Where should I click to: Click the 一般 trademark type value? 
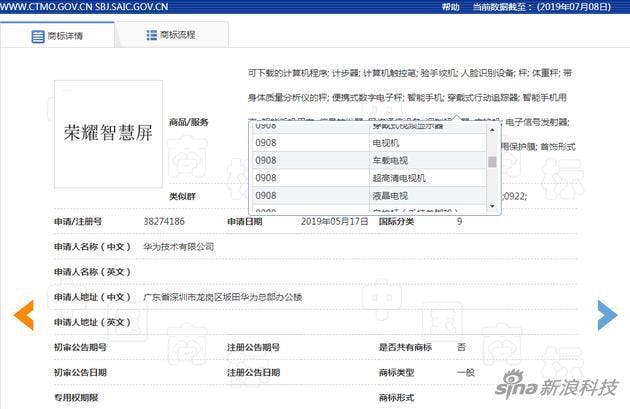(465, 372)
